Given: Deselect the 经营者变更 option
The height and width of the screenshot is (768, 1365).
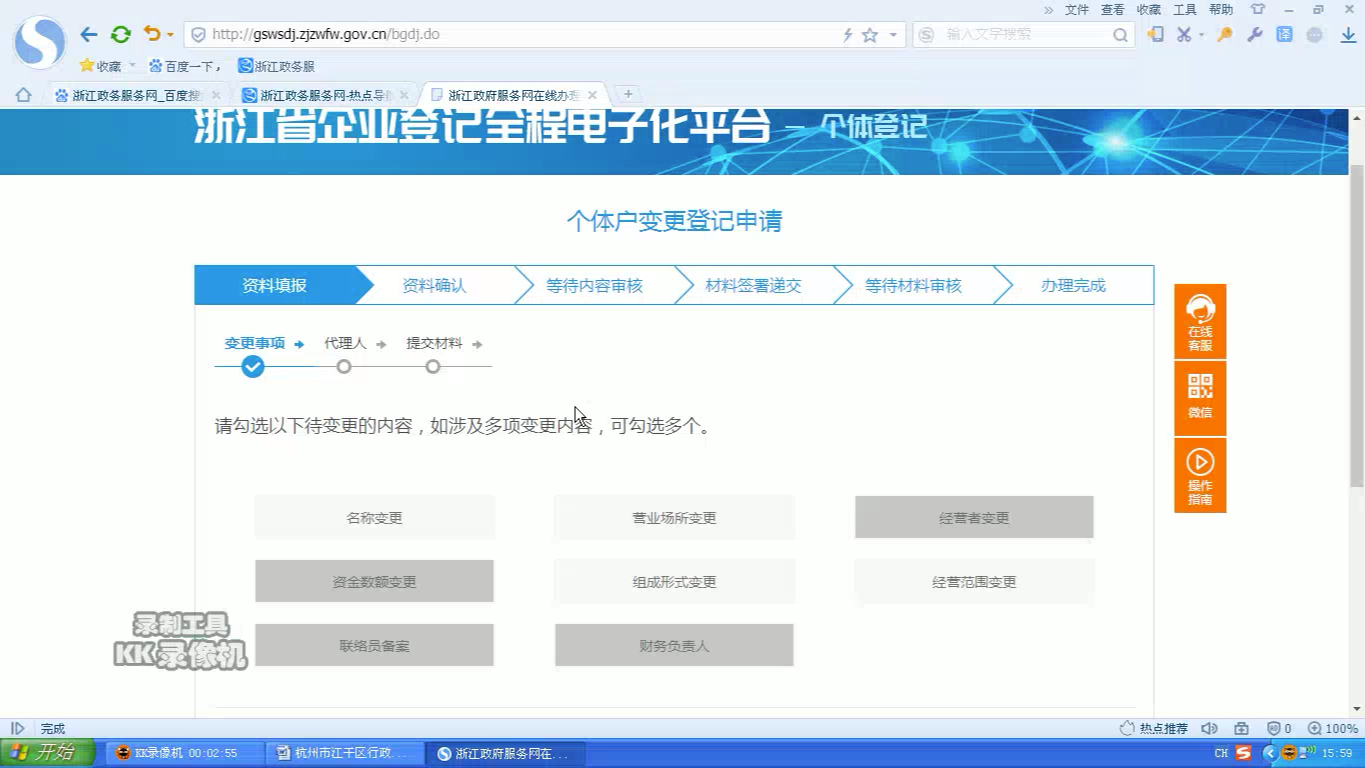Looking at the screenshot, I should (973, 516).
